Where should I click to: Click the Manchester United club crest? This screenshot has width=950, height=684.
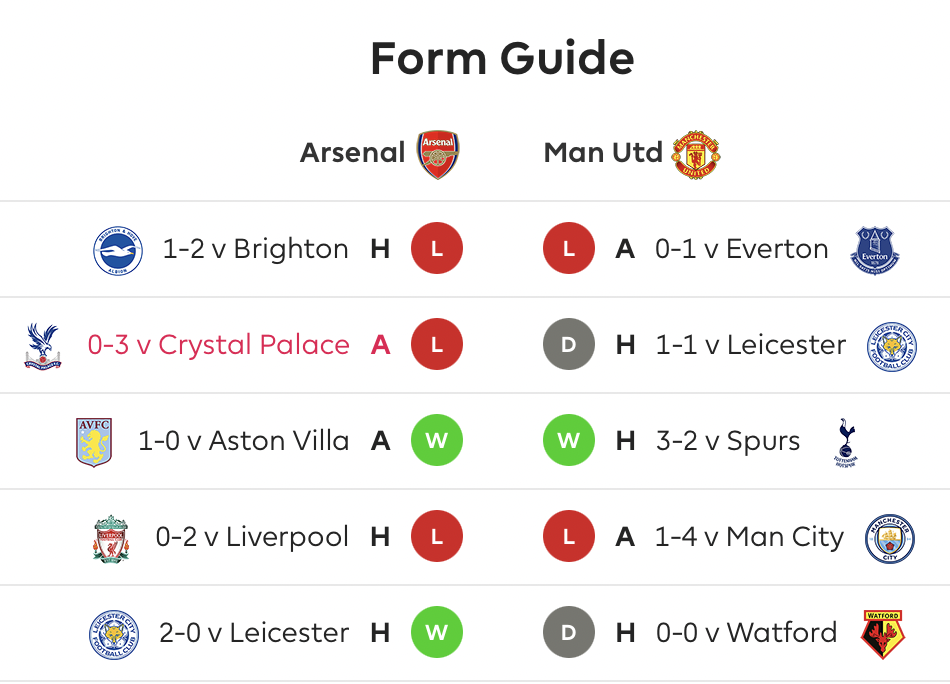(x=696, y=154)
